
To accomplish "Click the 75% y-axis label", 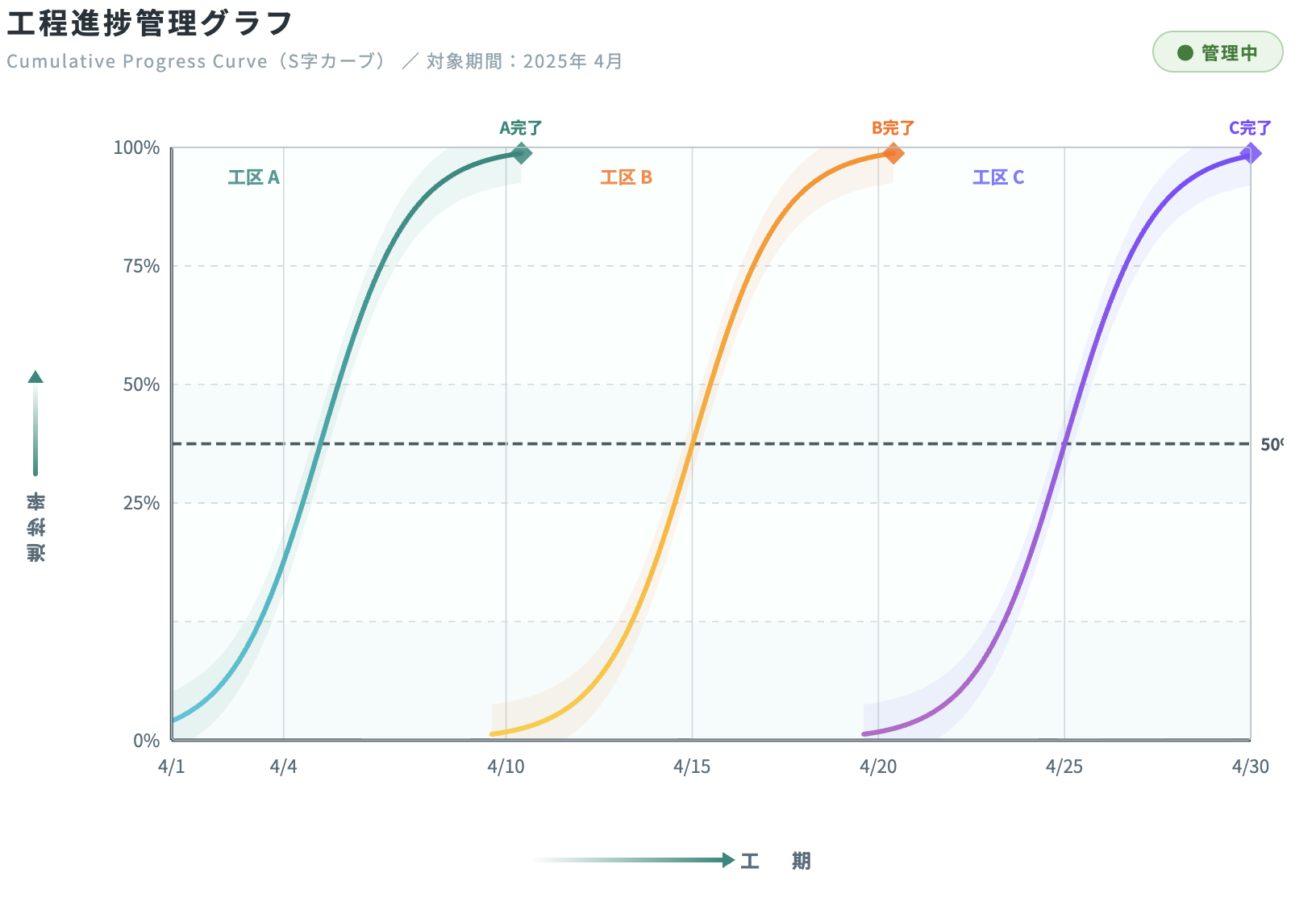I will 141,267.
